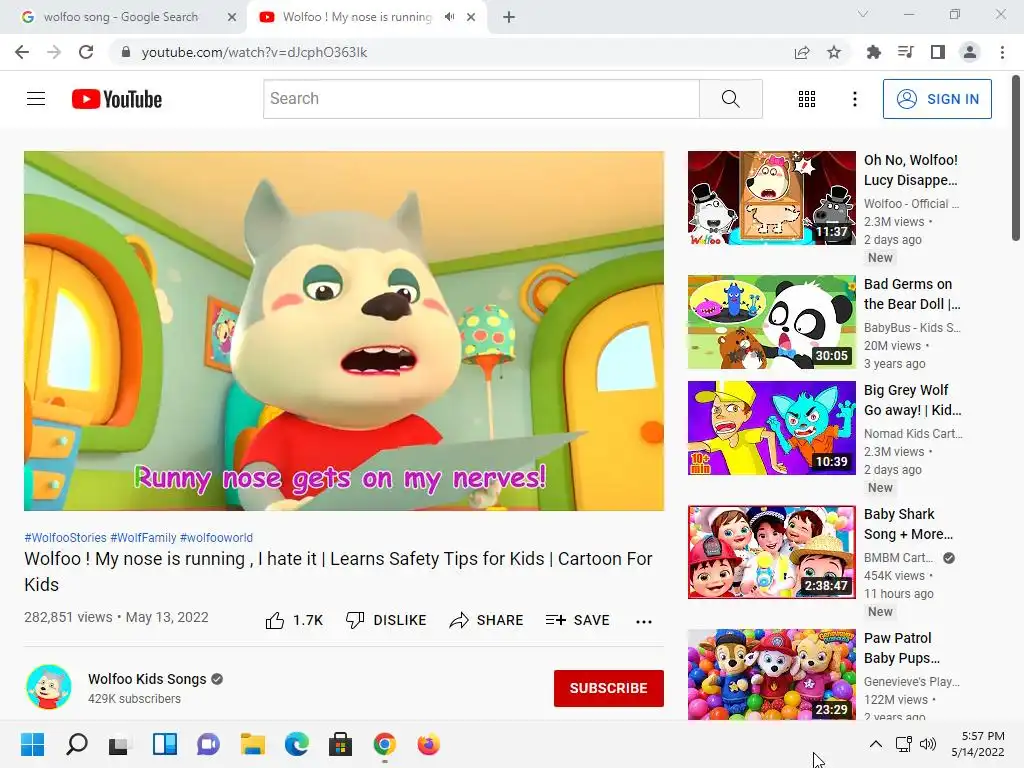Reload the YouTube page
The width and height of the screenshot is (1024, 768).
click(86, 52)
